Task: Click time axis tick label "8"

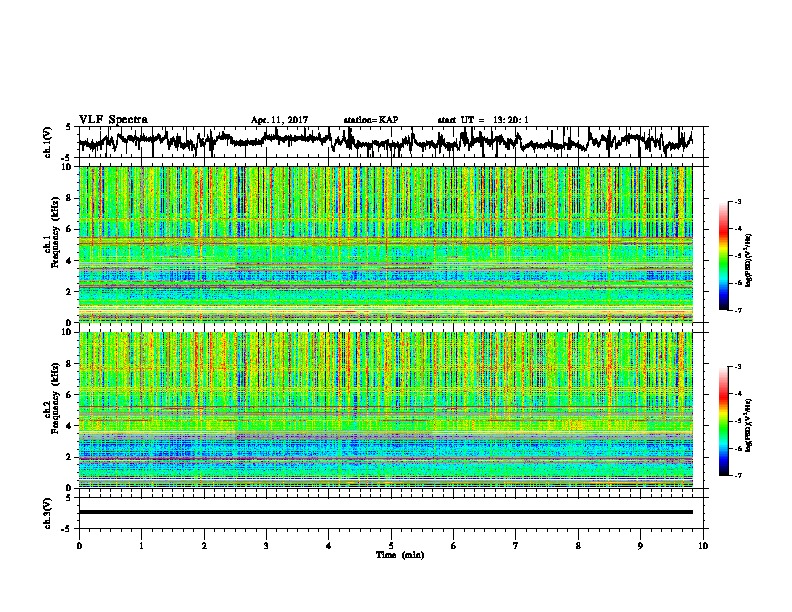Action: coord(578,545)
